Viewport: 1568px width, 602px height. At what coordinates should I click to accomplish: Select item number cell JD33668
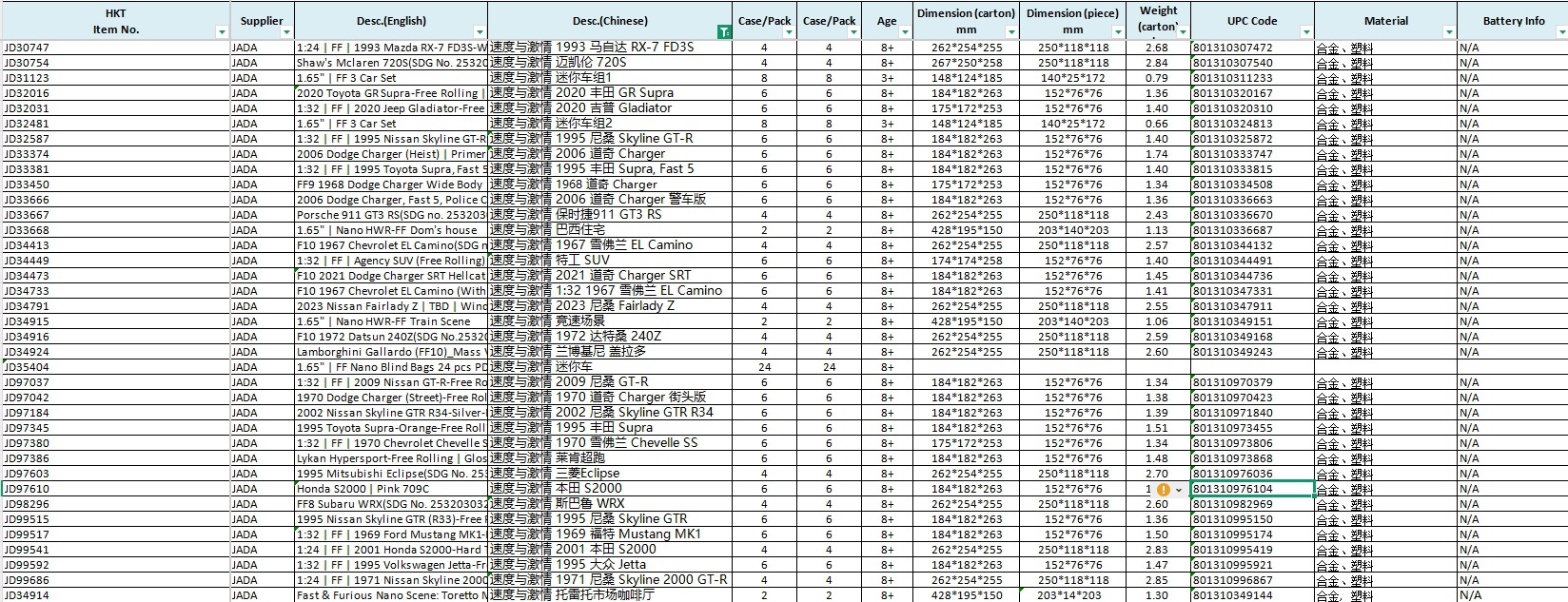point(115,230)
